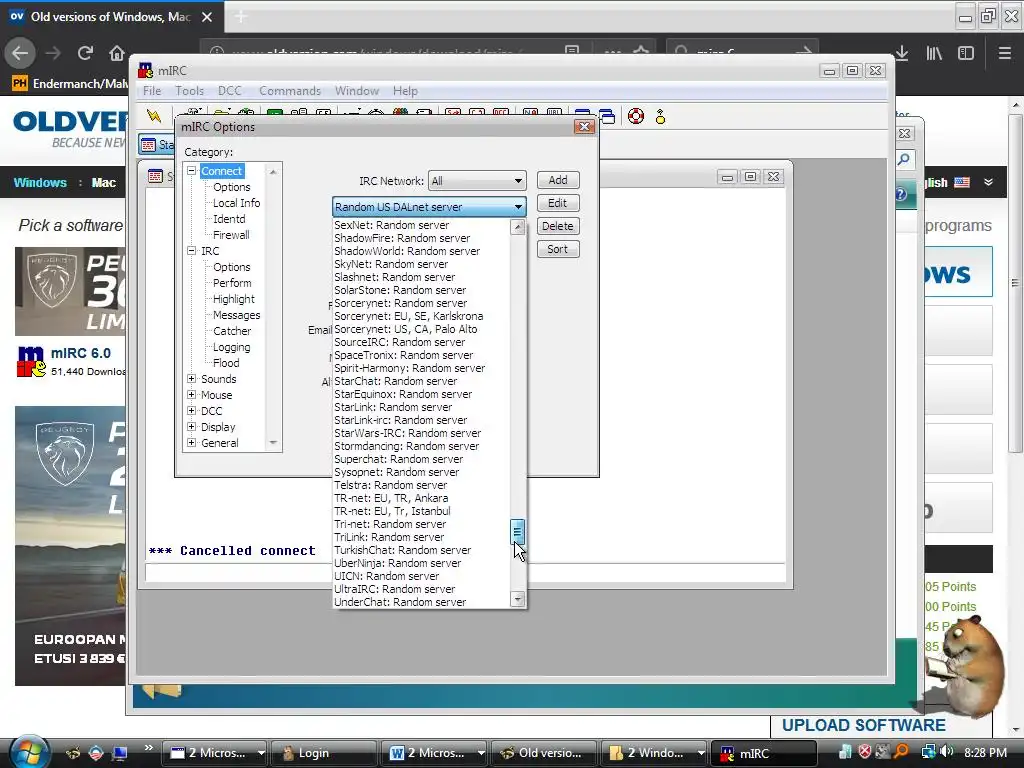Expand the Display category

coord(191,426)
